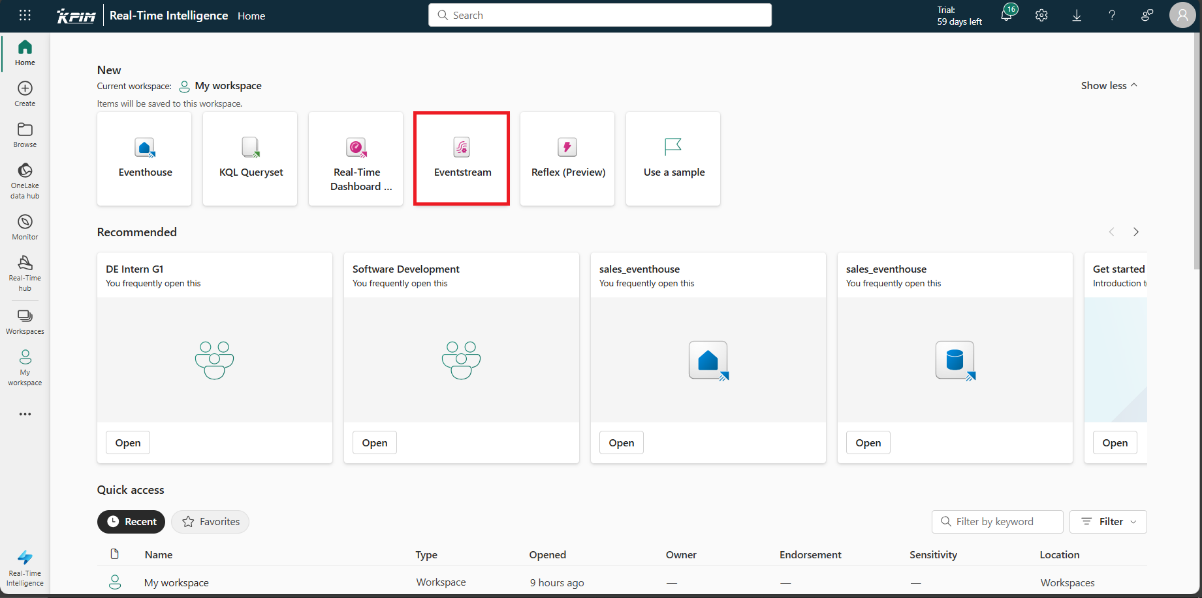1202x598 pixels.
Task: Sort by the Endorsement column header
Action: pos(811,555)
